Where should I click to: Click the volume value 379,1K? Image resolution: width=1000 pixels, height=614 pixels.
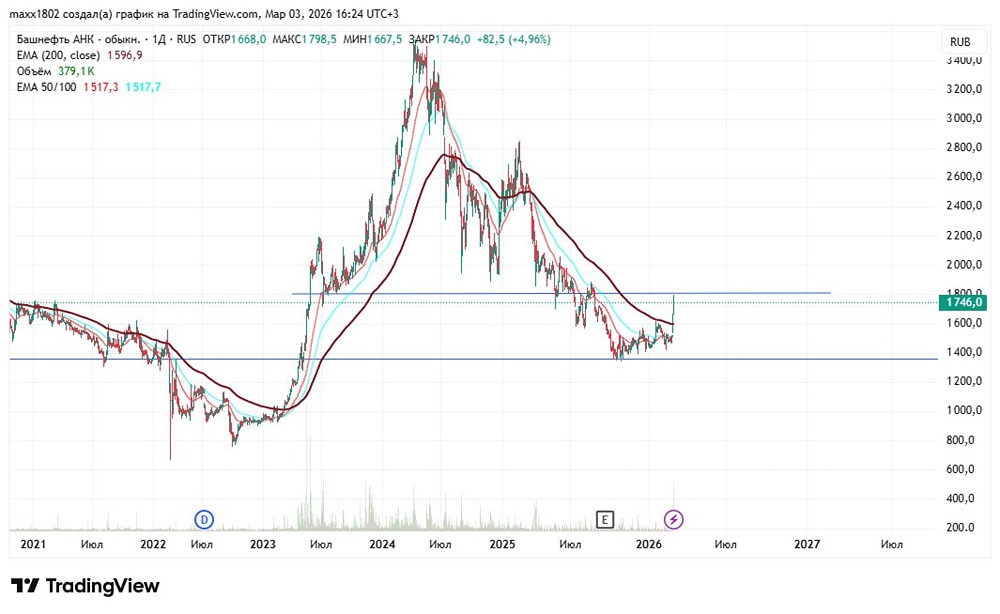(77, 71)
